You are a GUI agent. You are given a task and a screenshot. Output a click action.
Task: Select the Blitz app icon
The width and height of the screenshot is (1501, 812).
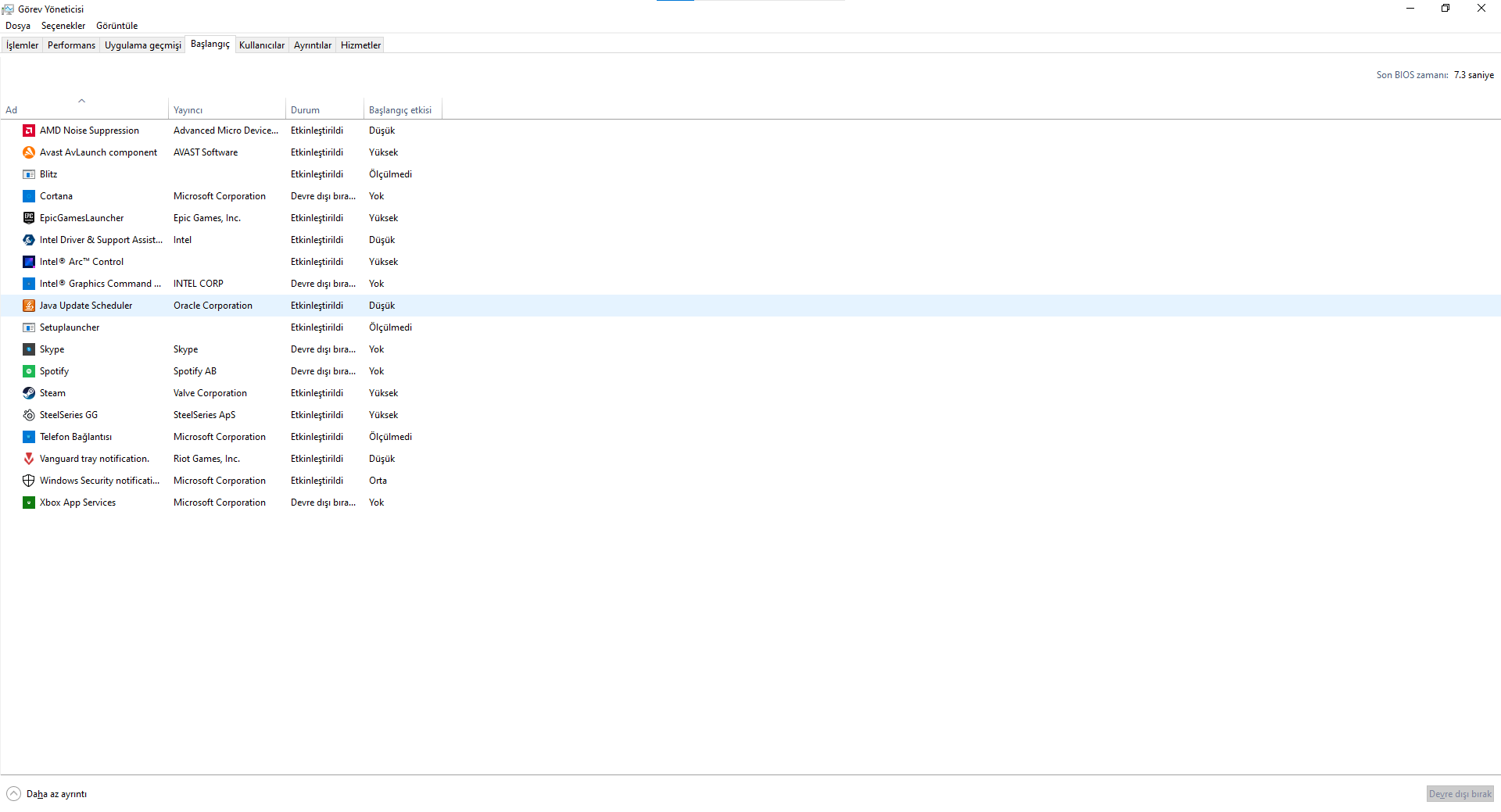tap(29, 174)
